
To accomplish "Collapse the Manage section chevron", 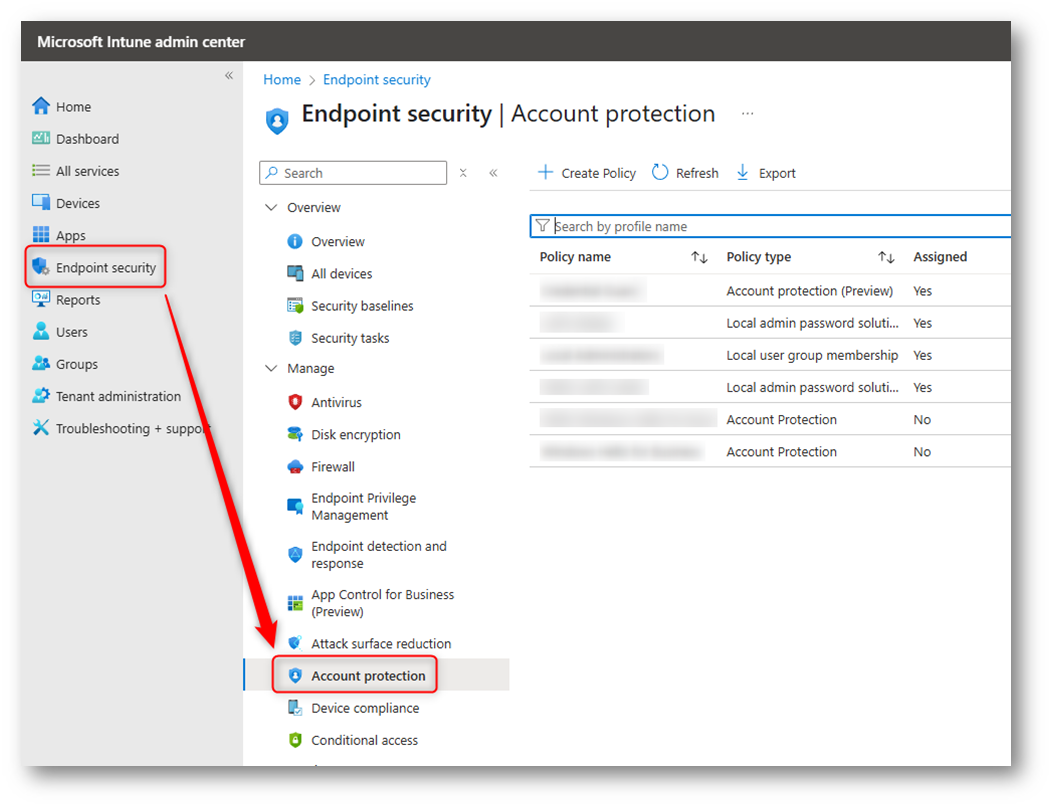I will click(271, 368).
